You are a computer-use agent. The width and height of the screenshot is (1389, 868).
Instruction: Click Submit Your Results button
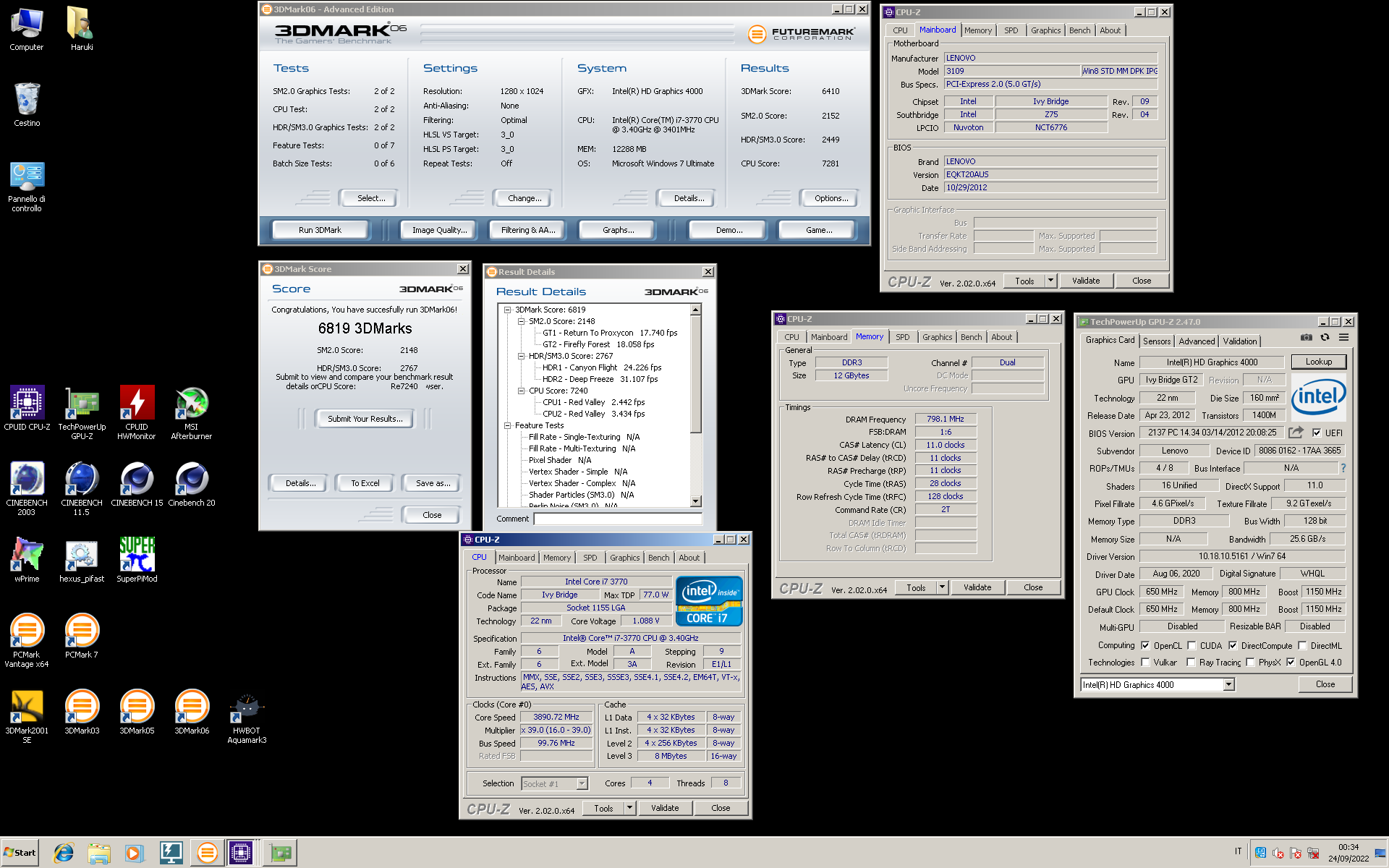[x=365, y=419]
